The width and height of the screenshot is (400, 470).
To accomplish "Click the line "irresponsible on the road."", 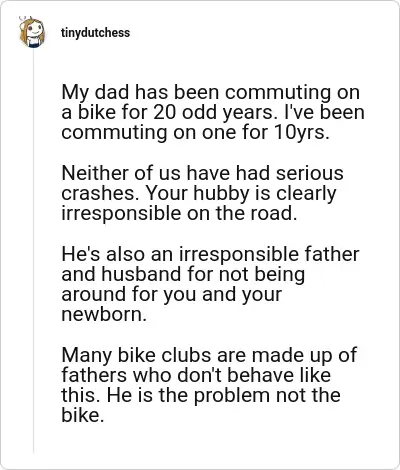I will [179, 213].
